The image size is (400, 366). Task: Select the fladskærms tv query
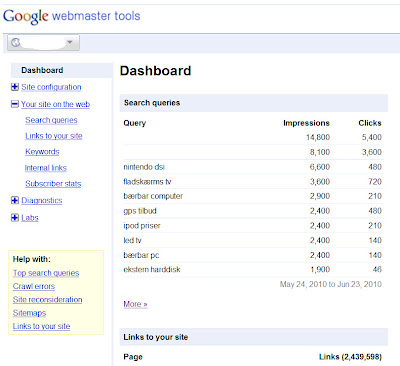147,182
